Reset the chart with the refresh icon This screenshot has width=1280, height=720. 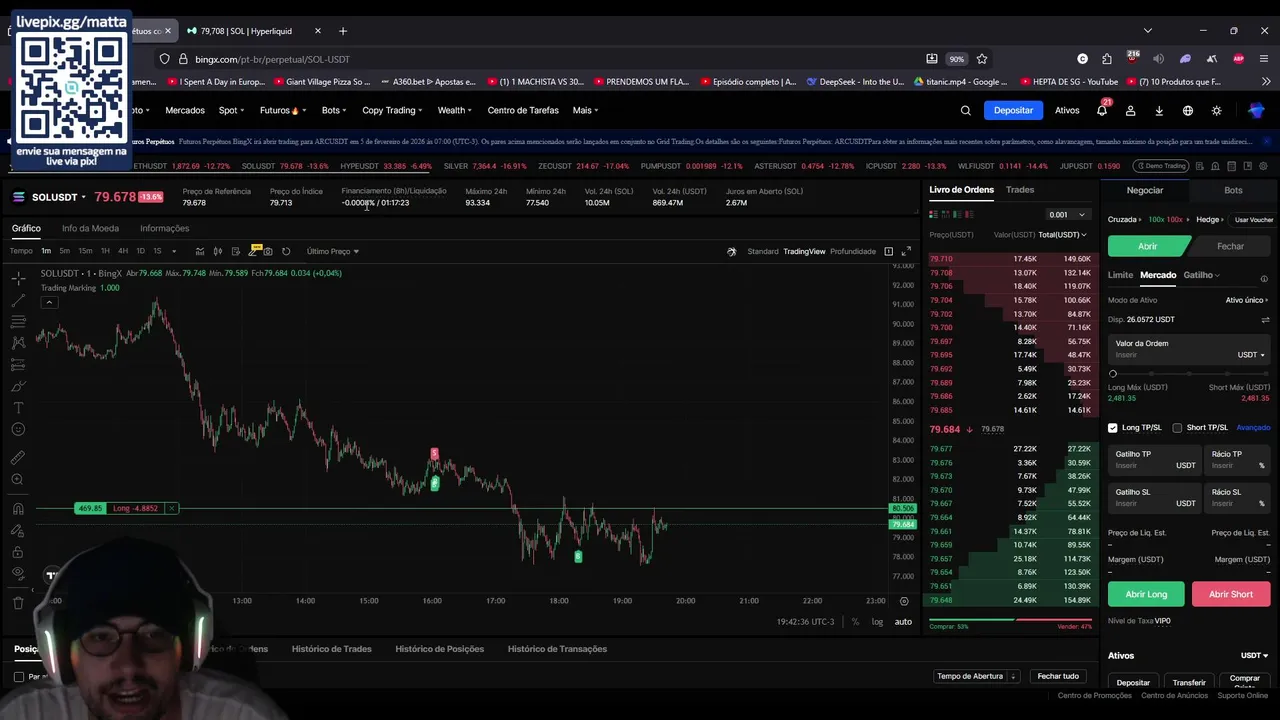point(286,251)
